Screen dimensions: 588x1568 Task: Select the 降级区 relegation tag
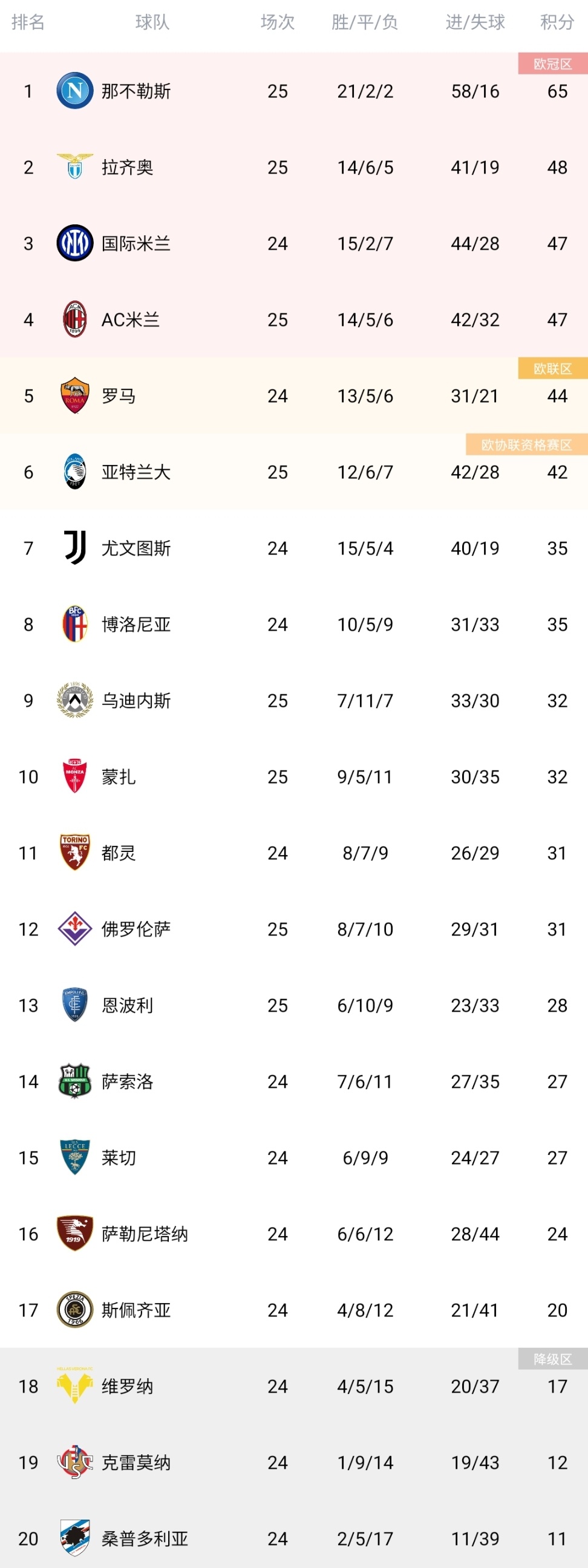[x=552, y=1359]
